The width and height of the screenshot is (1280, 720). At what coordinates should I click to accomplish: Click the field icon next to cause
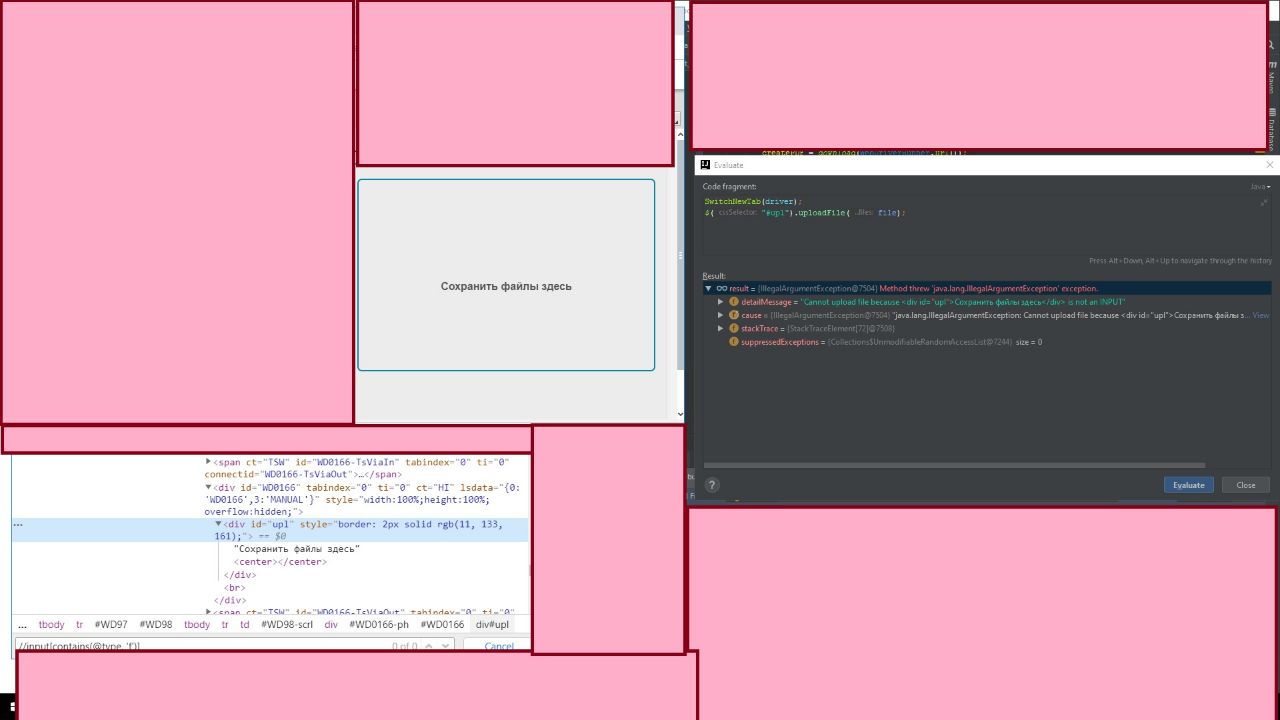click(x=733, y=315)
